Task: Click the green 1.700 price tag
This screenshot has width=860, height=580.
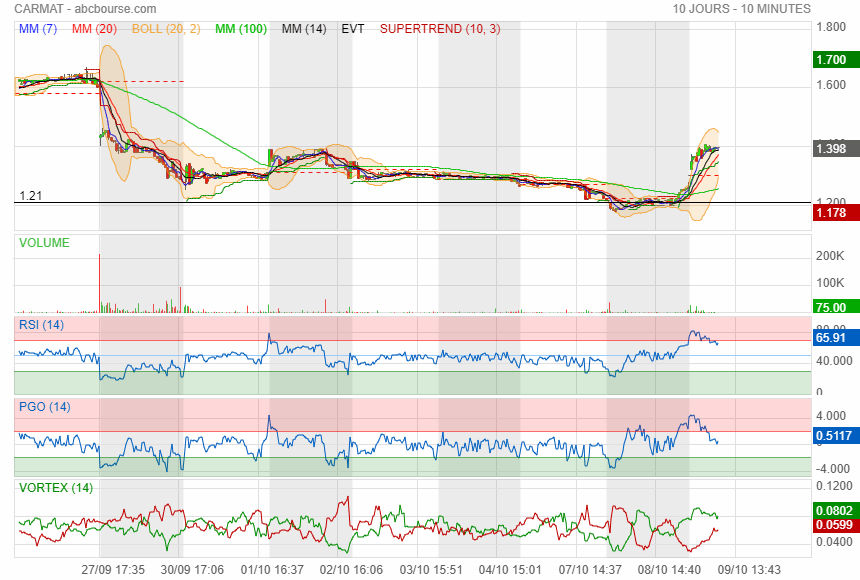Action: [831, 60]
